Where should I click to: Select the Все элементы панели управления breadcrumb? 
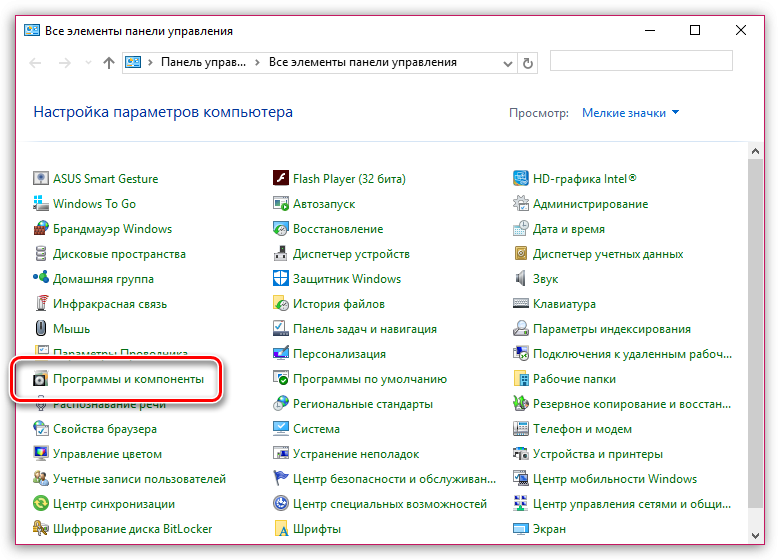click(x=363, y=62)
